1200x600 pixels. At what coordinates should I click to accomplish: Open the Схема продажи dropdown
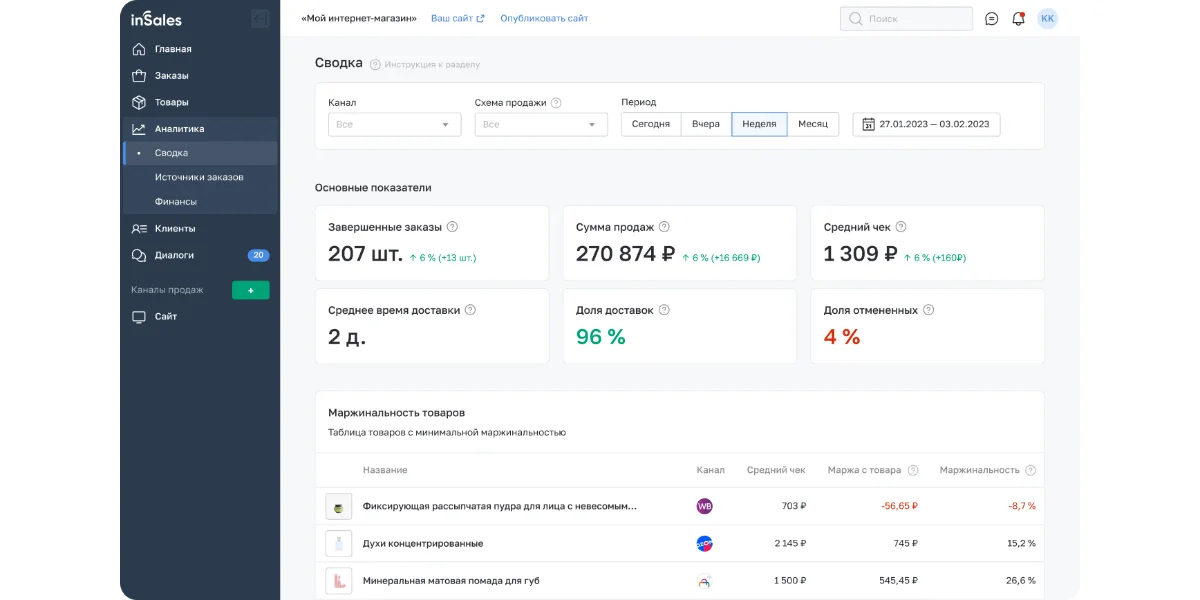[x=541, y=124]
